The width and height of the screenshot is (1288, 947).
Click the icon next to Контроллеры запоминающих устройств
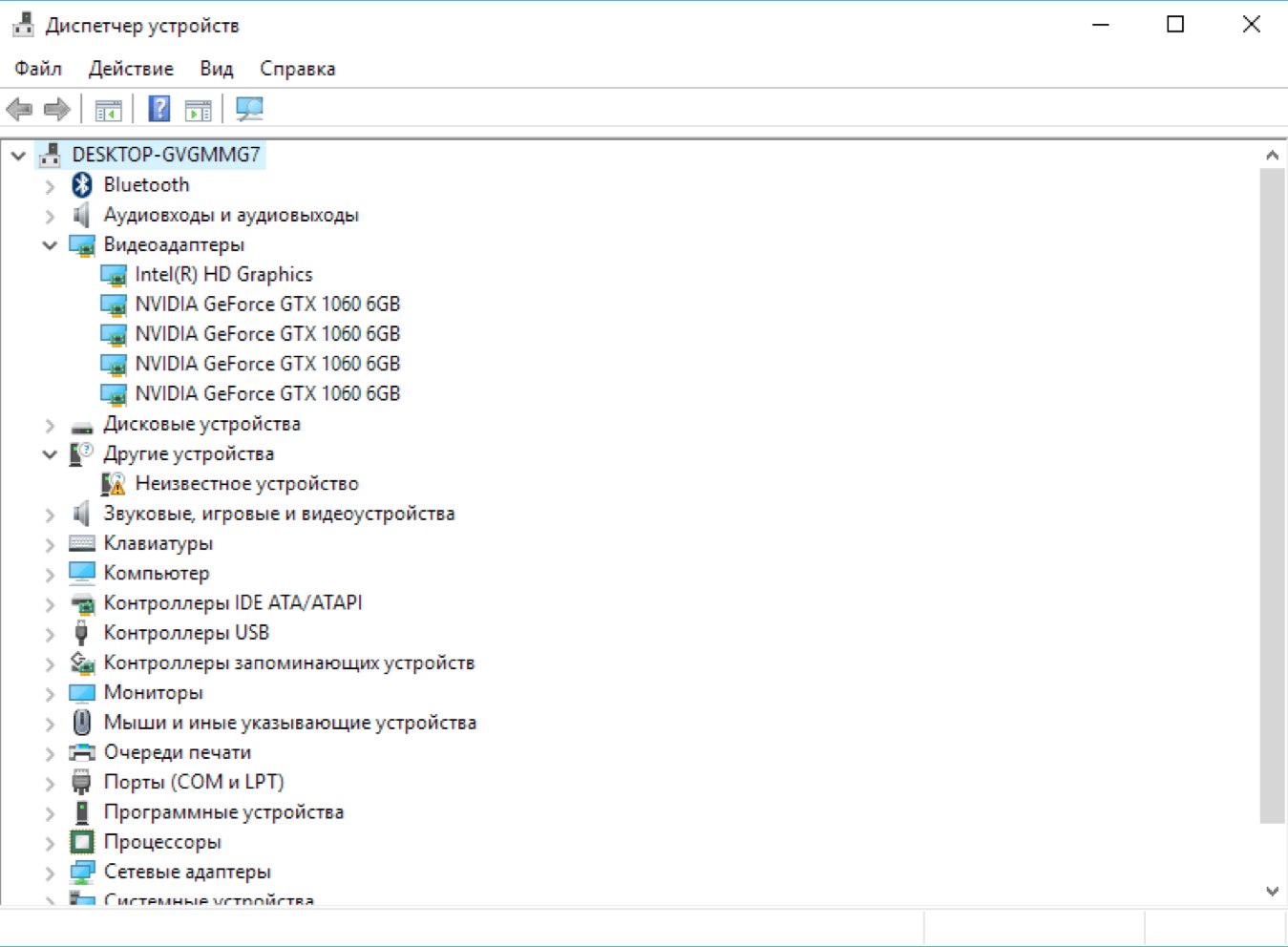coord(82,663)
